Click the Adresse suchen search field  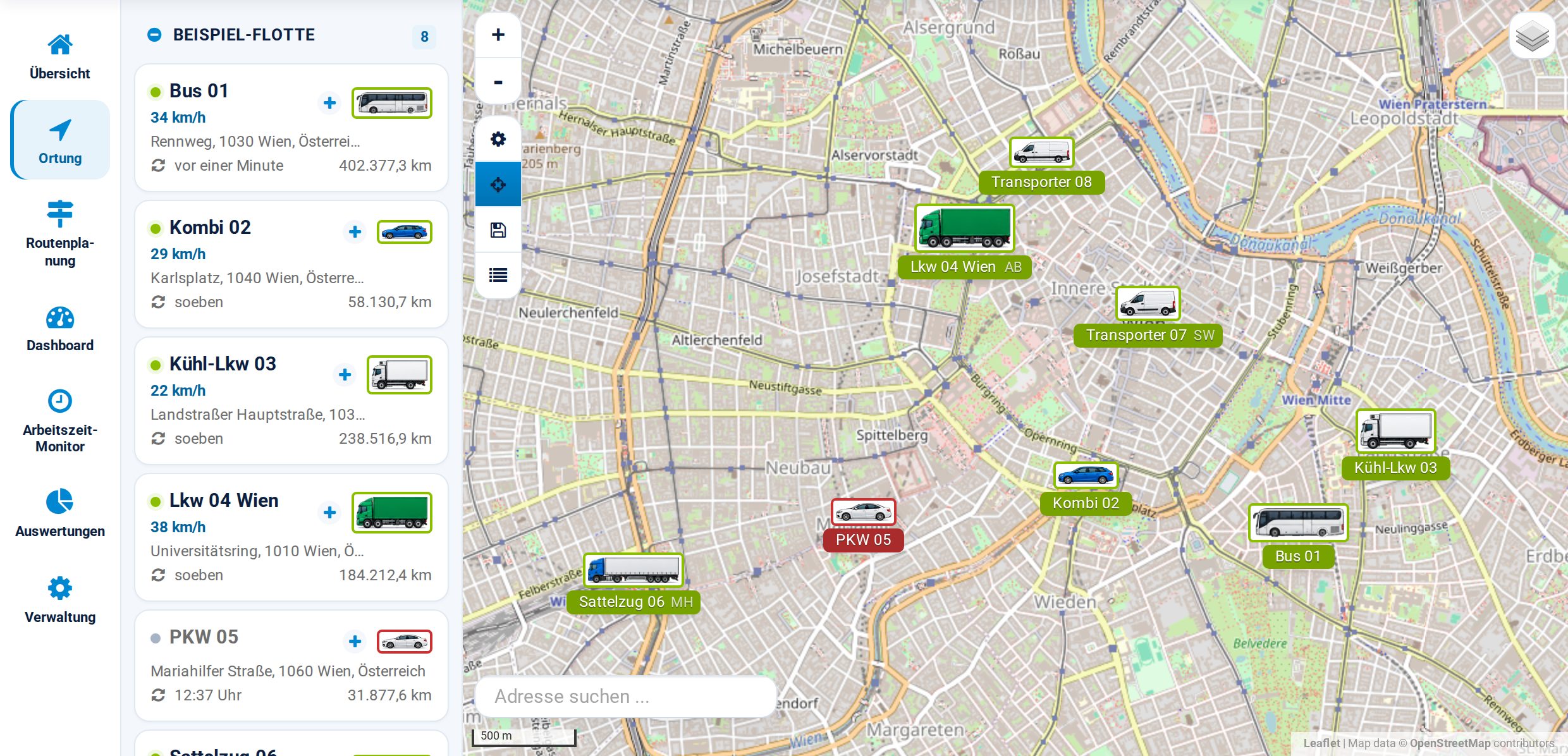625,697
